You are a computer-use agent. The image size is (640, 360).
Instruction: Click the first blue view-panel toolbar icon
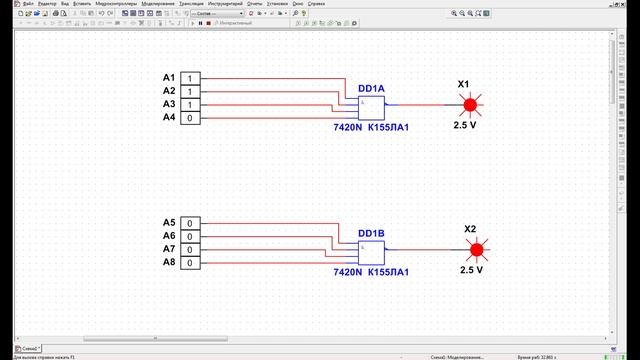125,13
